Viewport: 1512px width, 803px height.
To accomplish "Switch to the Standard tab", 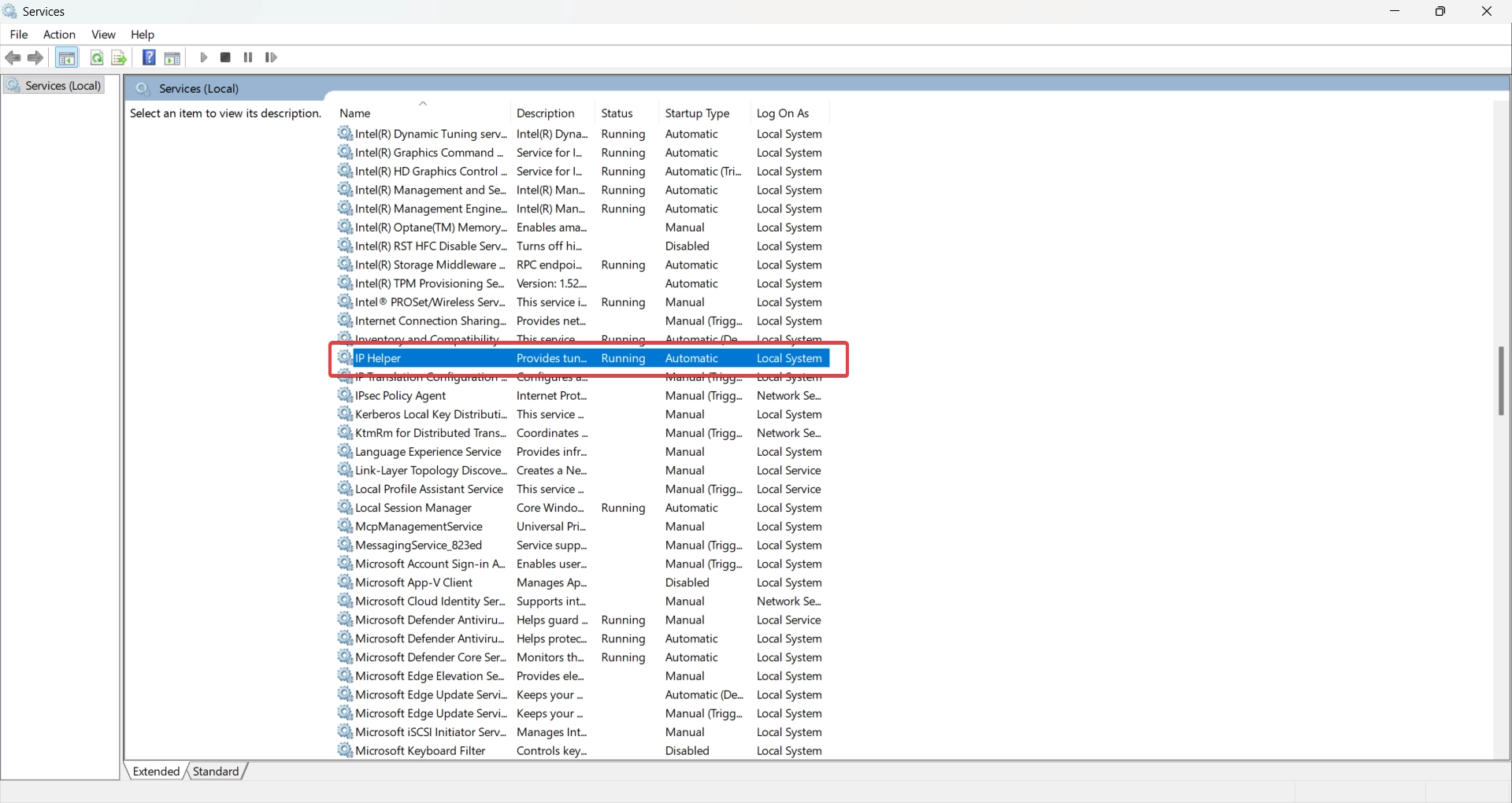I will tap(216, 772).
